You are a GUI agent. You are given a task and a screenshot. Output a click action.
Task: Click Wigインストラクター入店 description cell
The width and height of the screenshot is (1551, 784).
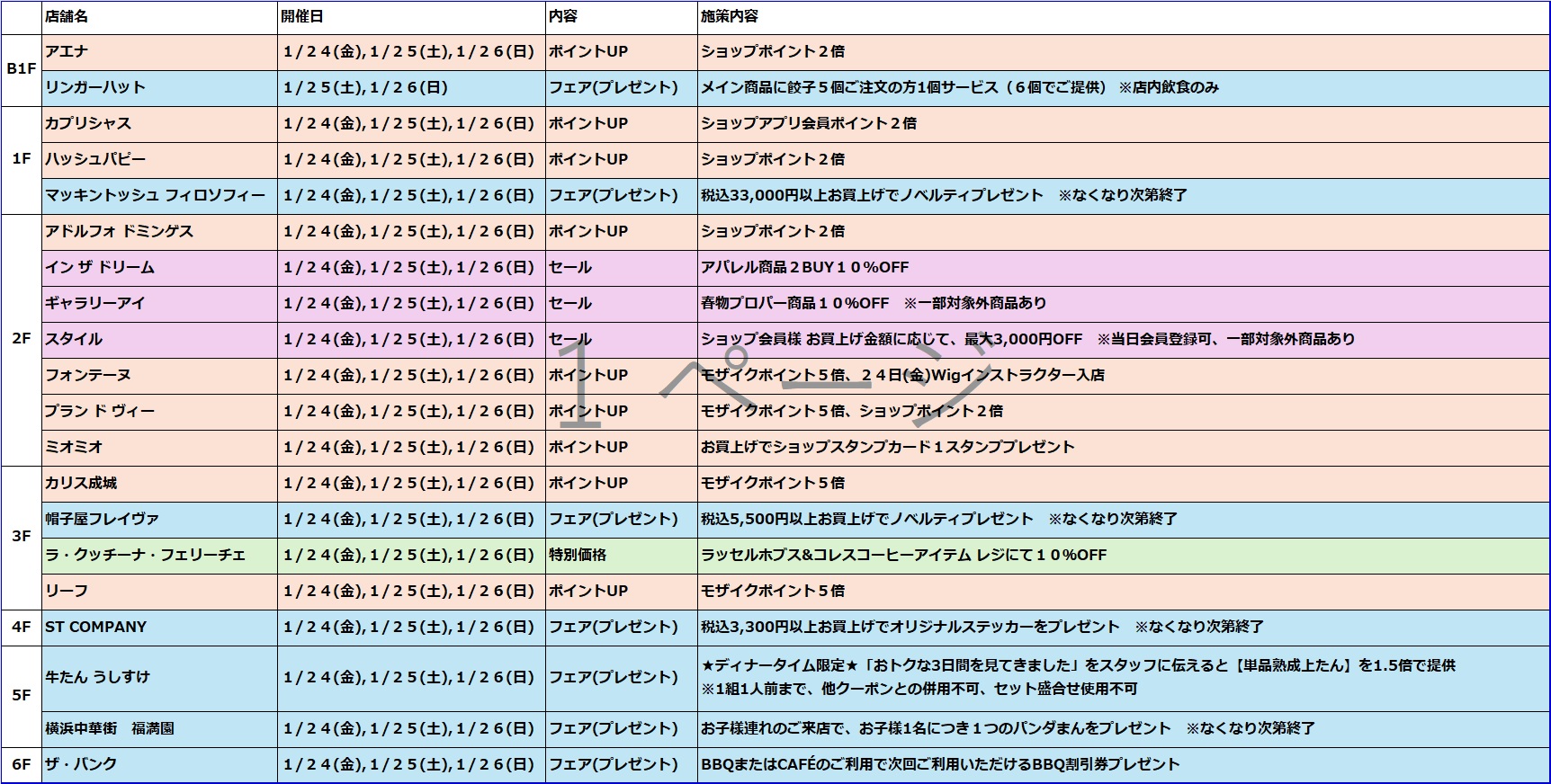point(1123,376)
